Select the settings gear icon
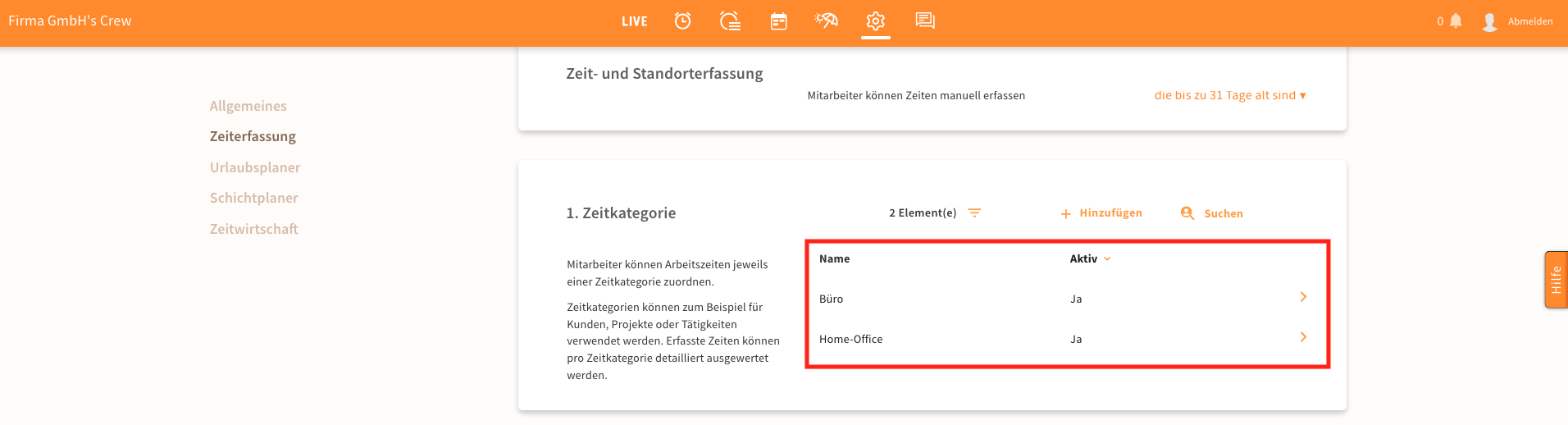This screenshot has width=1568, height=425. click(876, 21)
